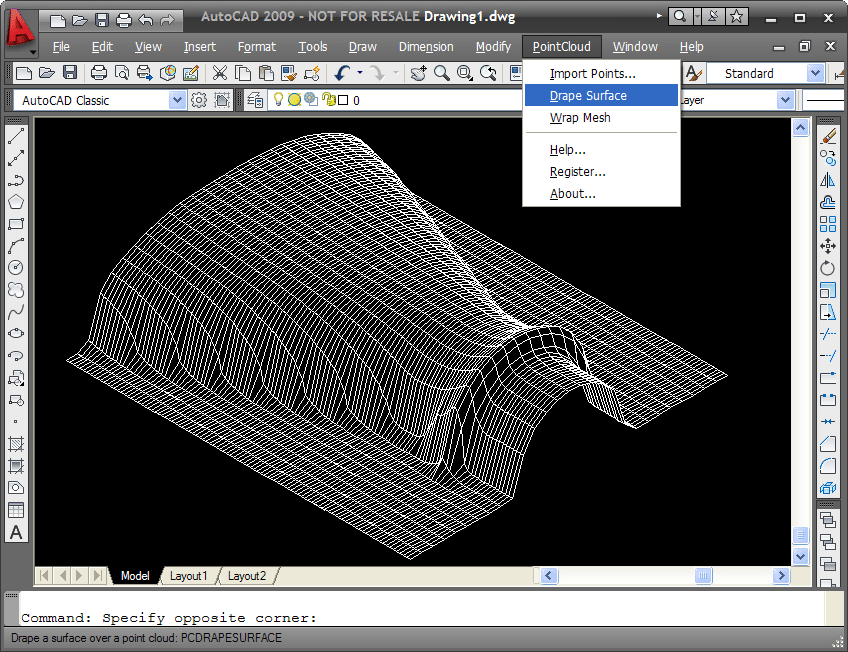
Task: Click the Erase tool in Modify toolbar
Action: (x=828, y=136)
